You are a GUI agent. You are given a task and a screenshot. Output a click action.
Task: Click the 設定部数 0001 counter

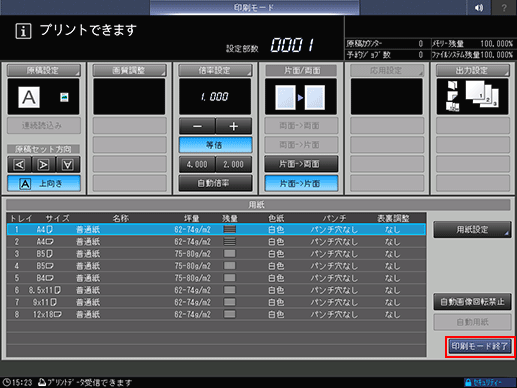point(292,45)
